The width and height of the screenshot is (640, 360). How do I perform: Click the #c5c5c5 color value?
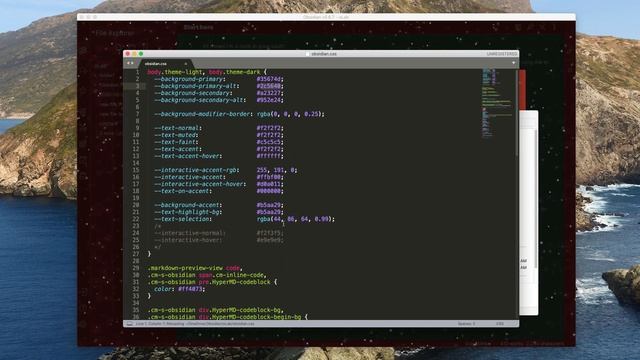pos(269,142)
